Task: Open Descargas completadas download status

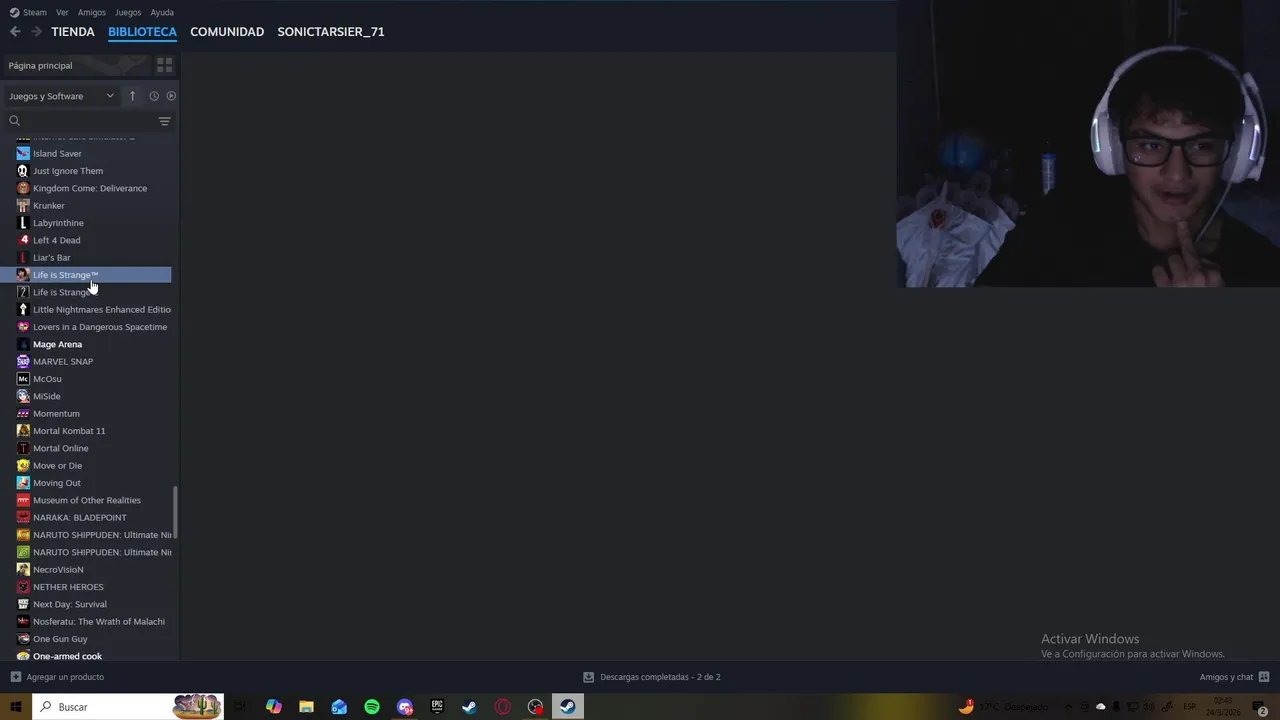Action: tap(652, 677)
